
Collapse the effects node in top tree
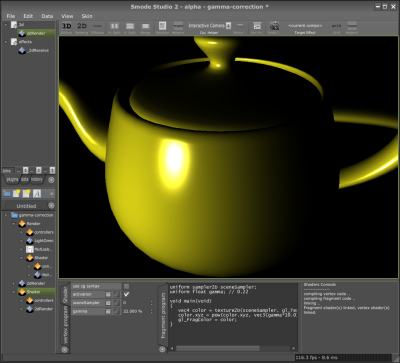coord(6,42)
